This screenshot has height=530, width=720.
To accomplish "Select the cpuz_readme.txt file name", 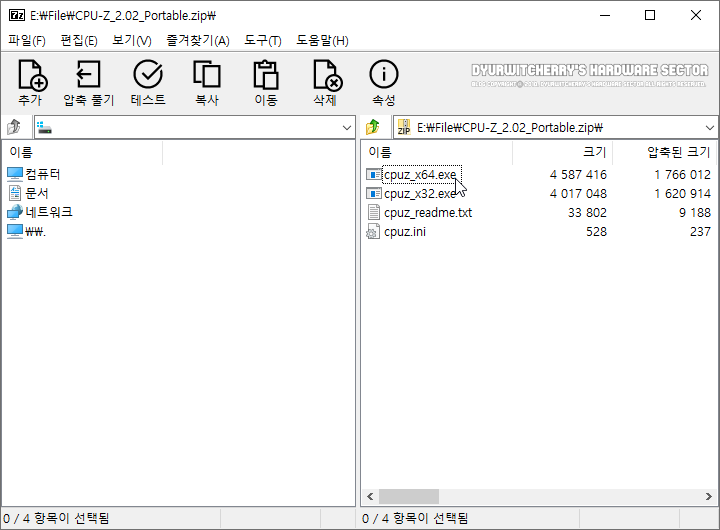I will coord(428,213).
